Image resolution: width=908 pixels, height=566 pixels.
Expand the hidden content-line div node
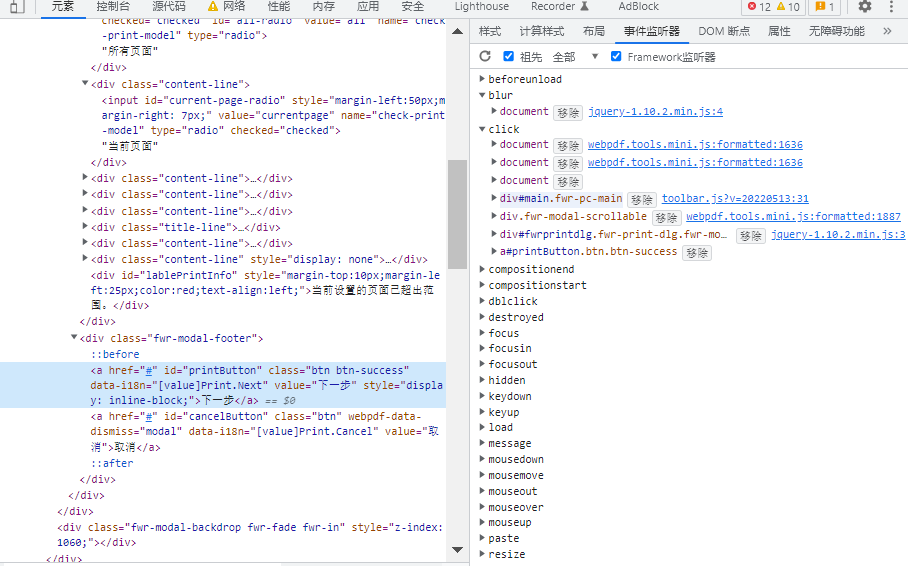85,258
